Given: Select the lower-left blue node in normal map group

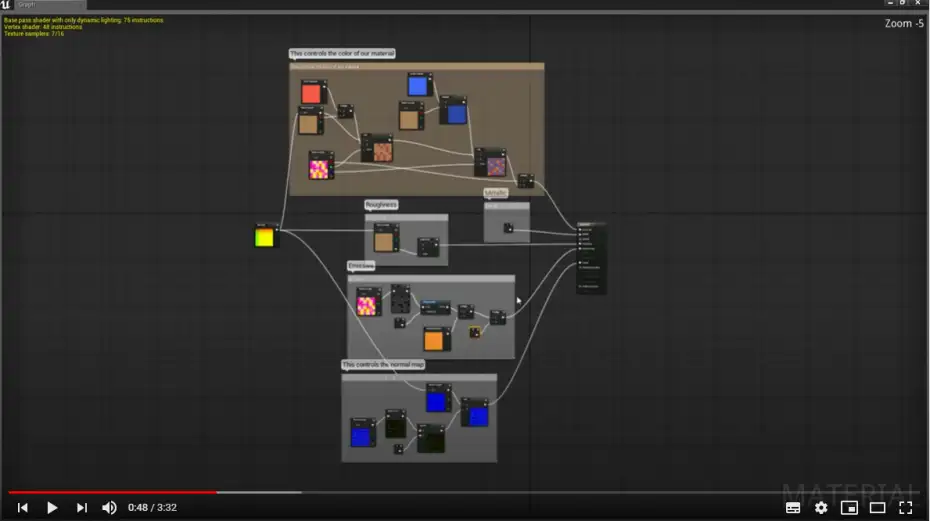Looking at the screenshot, I should click(362, 433).
